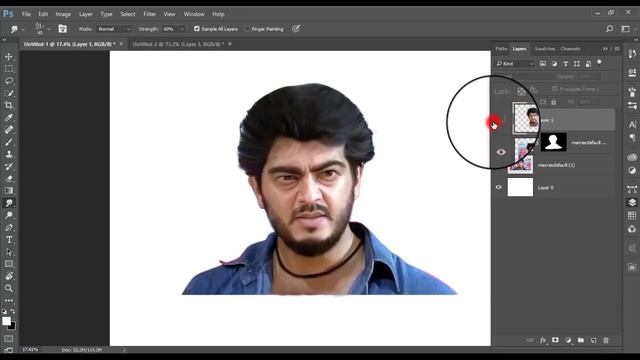Select the Quick Selection tool

coord(9,93)
